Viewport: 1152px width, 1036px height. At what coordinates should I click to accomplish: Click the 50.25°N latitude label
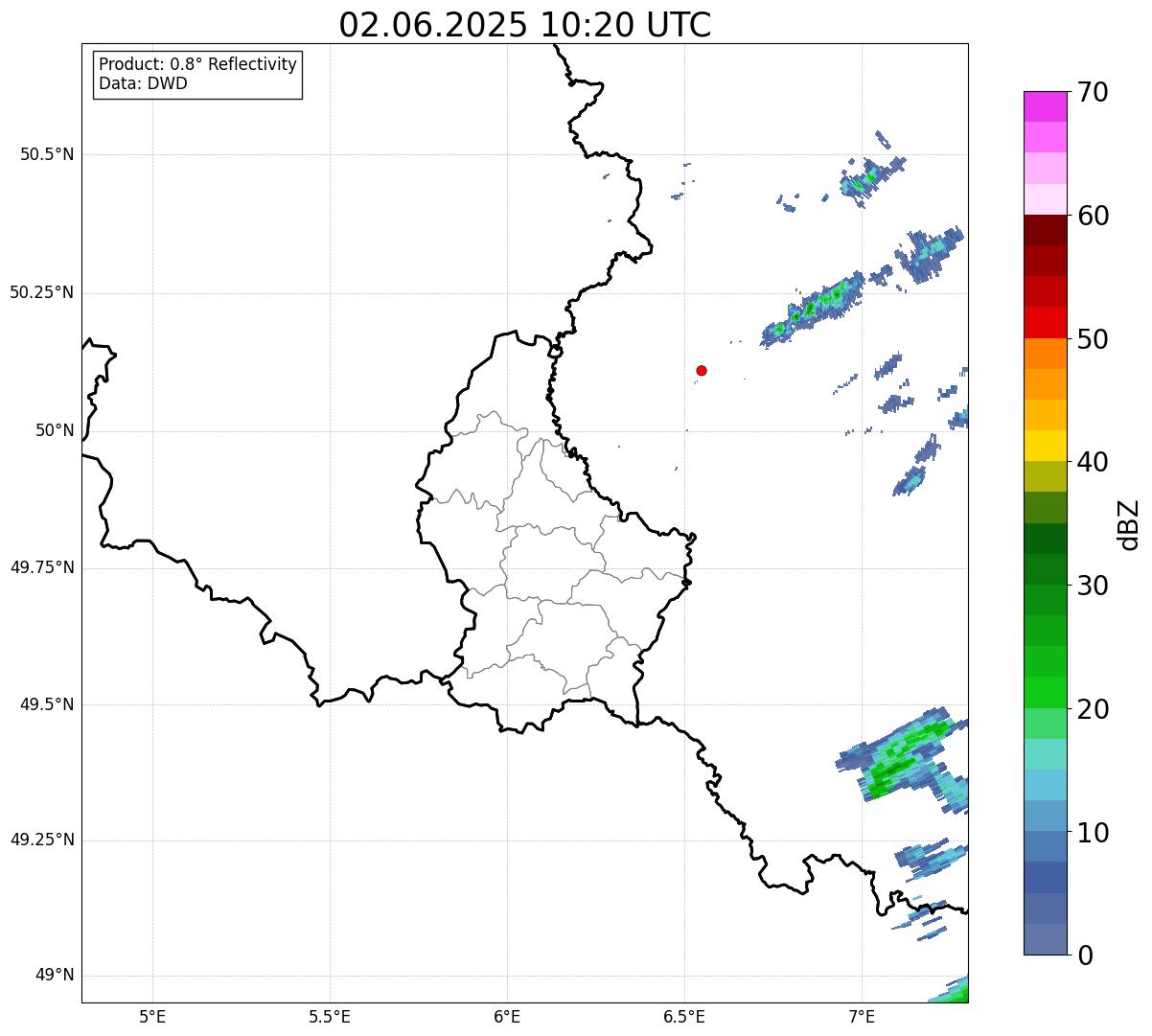point(42,292)
